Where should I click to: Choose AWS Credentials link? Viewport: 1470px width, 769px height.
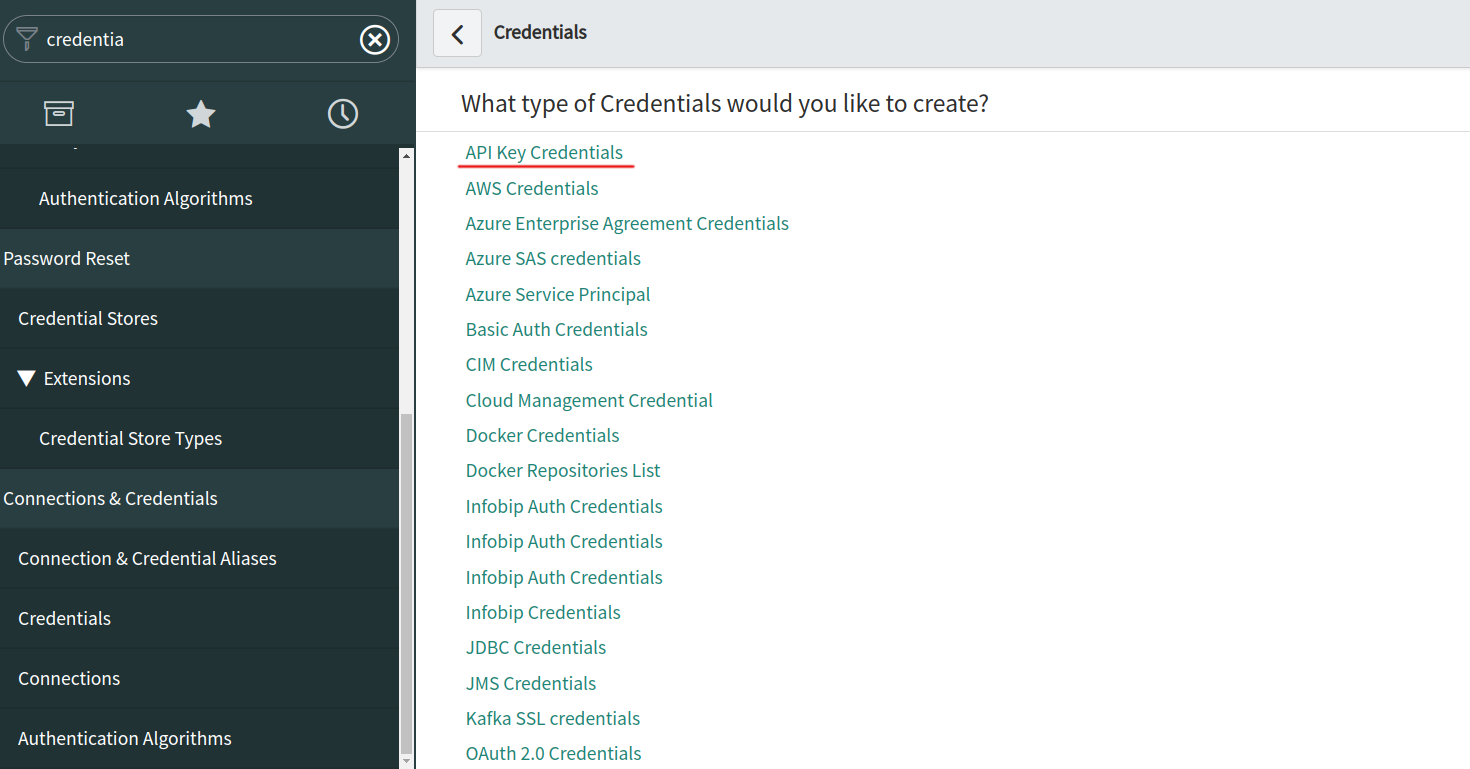point(532,189)
